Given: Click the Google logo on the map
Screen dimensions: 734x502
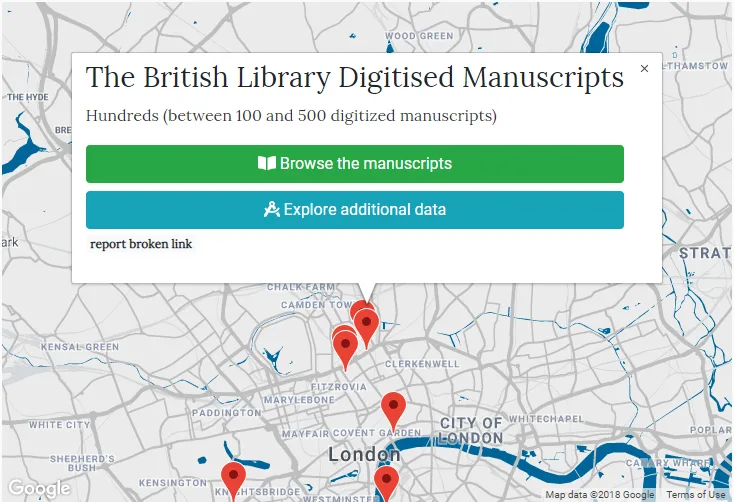Looking at the screenshot, I should [x=39, y=488].
